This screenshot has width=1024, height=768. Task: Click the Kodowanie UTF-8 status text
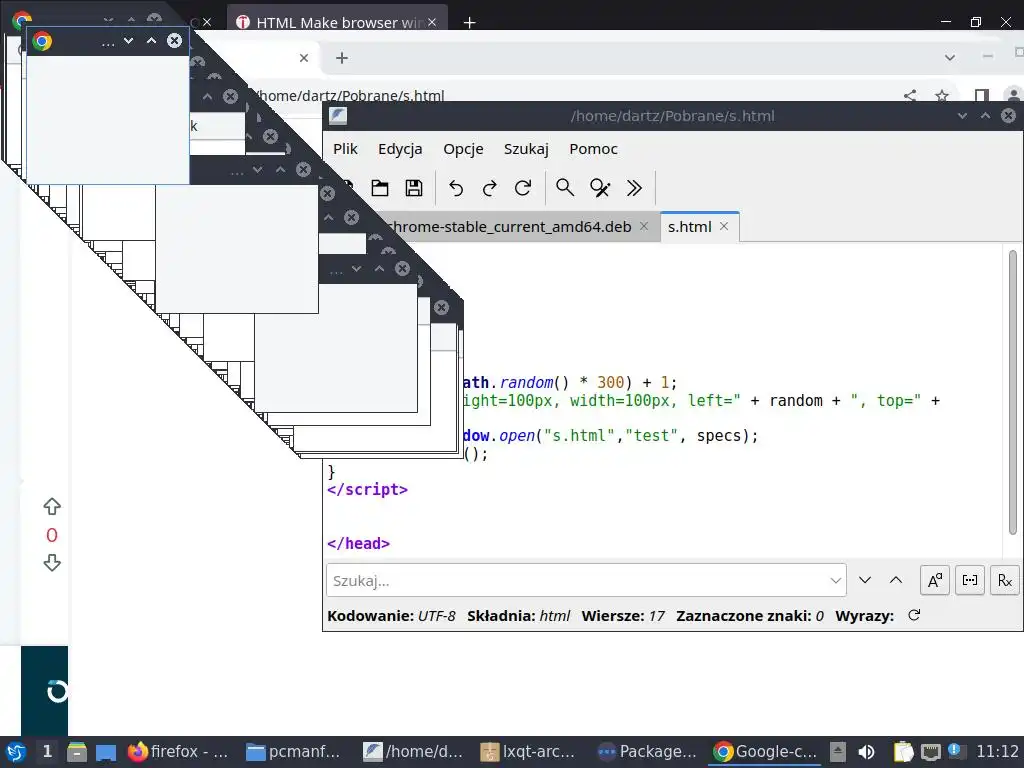click(x=391, y=616)
